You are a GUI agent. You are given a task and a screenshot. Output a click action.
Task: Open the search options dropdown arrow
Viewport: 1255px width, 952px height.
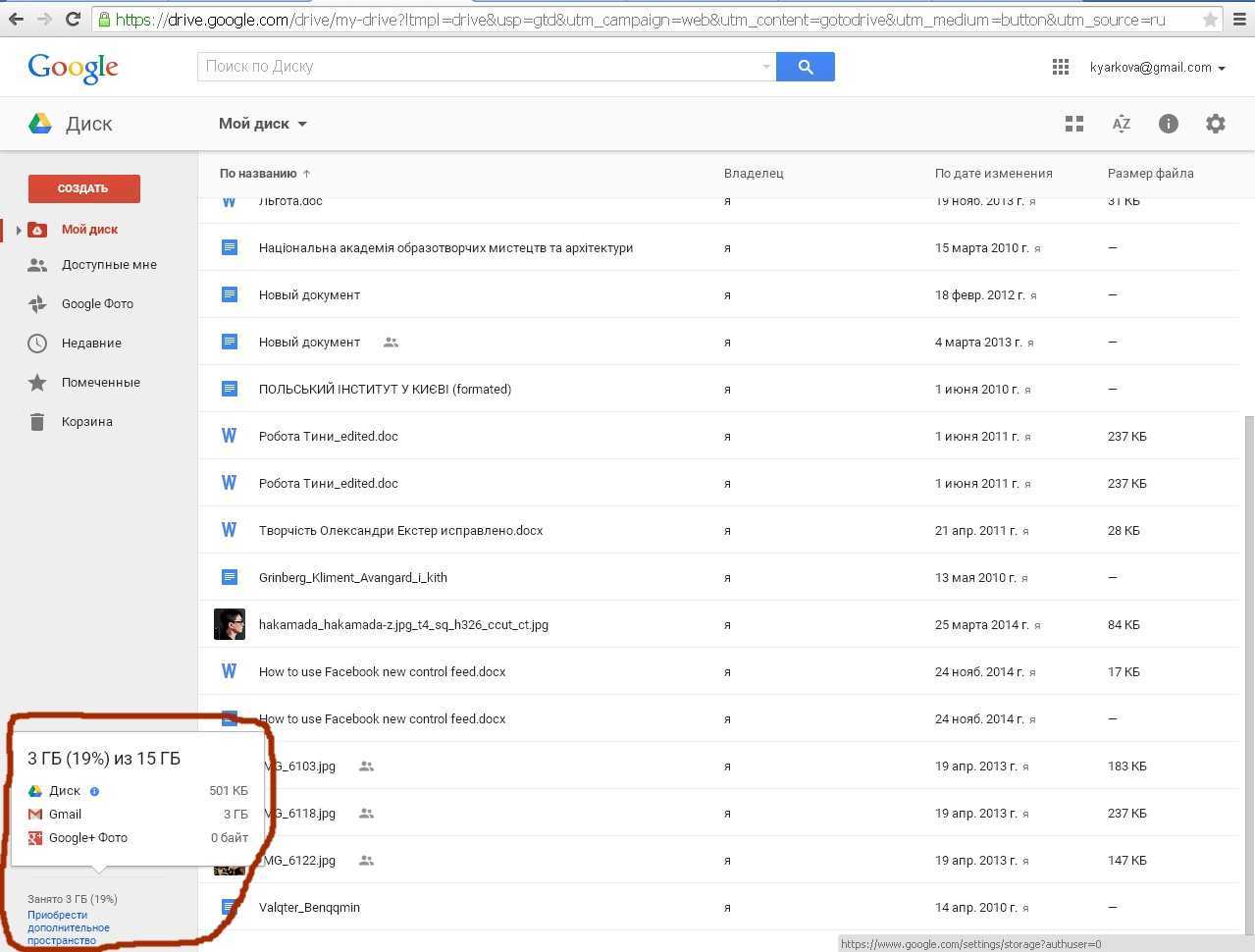765,67
